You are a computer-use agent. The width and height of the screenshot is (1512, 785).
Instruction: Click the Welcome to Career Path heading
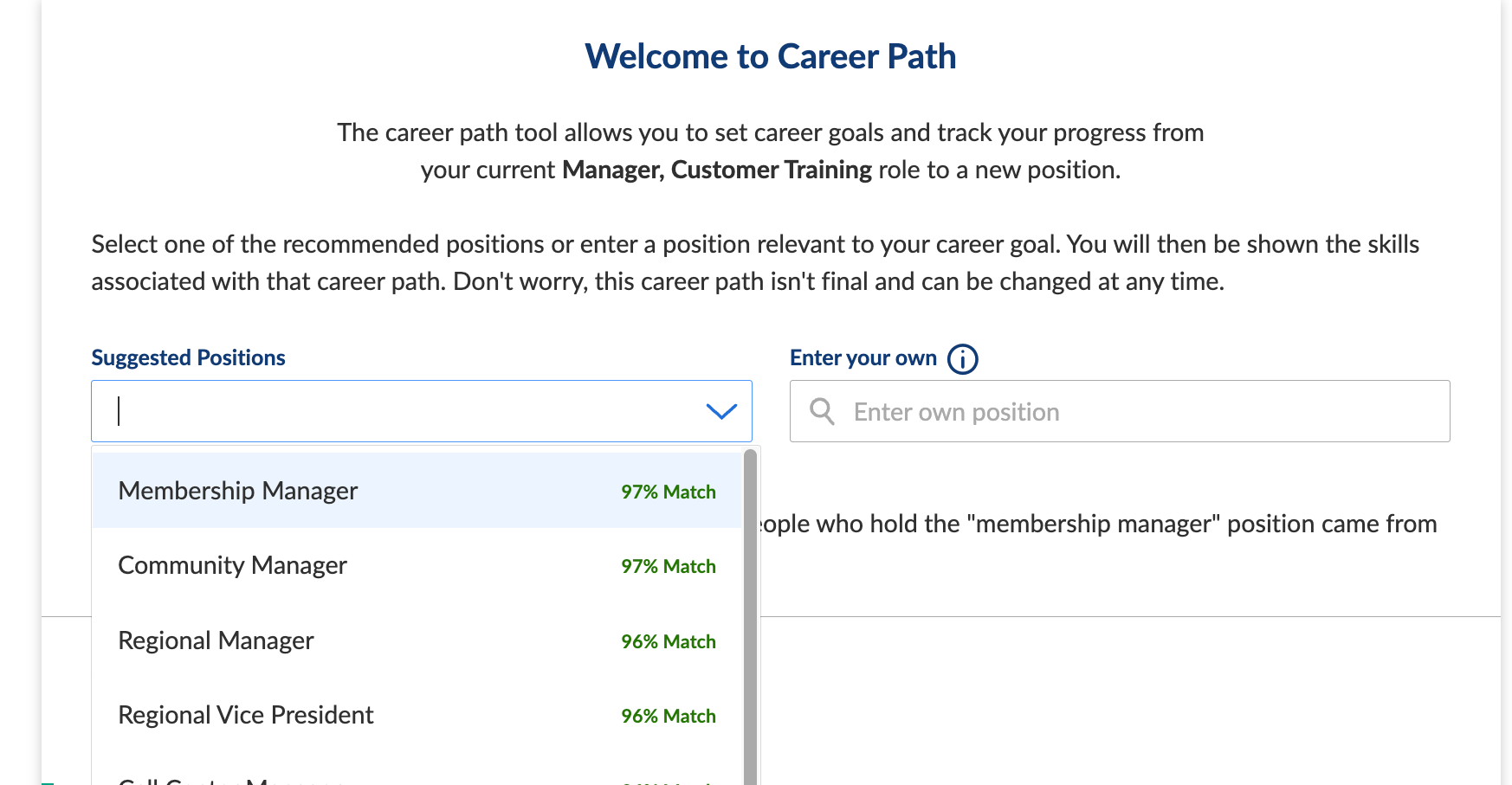pos(770,57)
